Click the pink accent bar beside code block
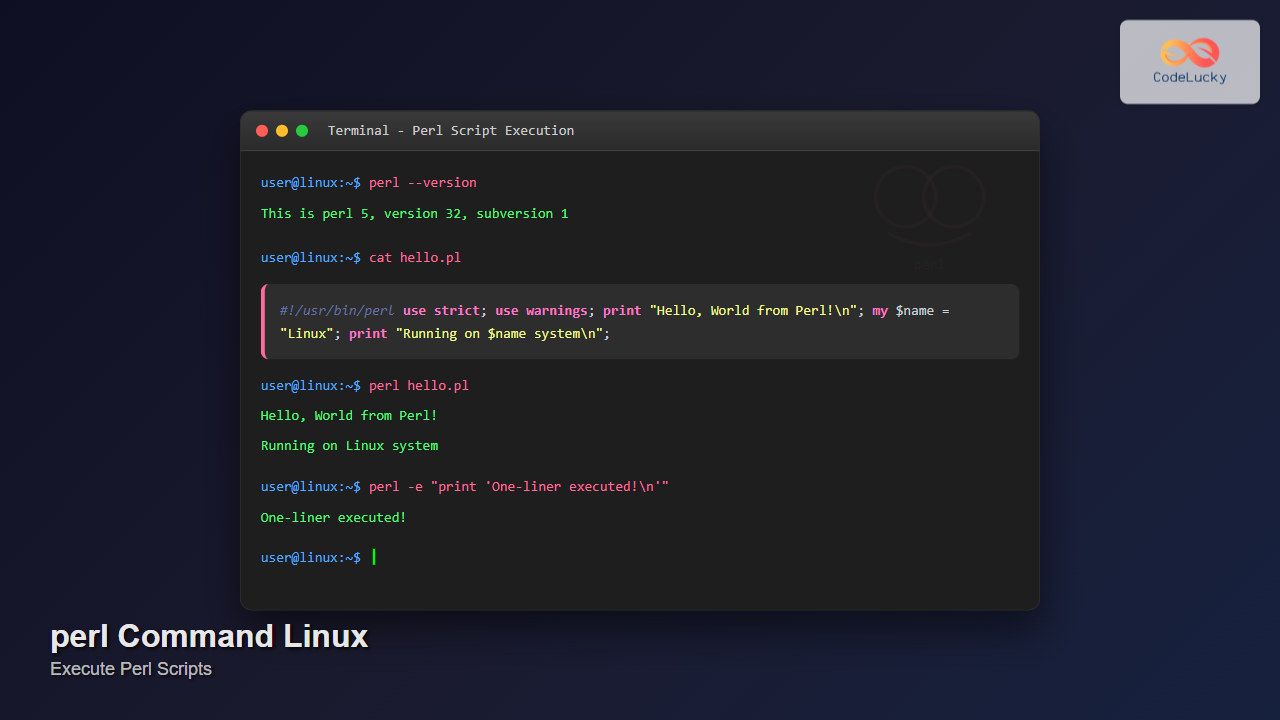The width and height of the screenshot is (1280, 720). pyautogui.click(x=262, y=321)
